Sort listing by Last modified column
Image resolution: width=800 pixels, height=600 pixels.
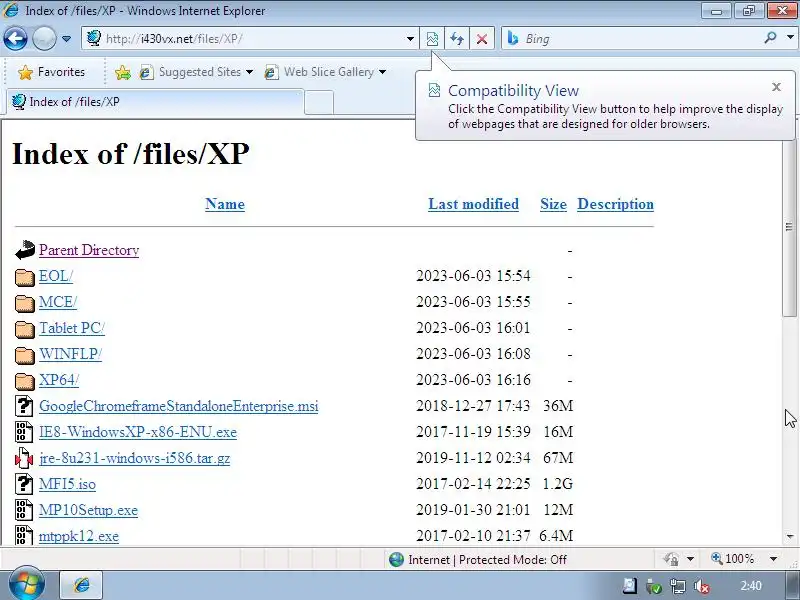point(473,204)
